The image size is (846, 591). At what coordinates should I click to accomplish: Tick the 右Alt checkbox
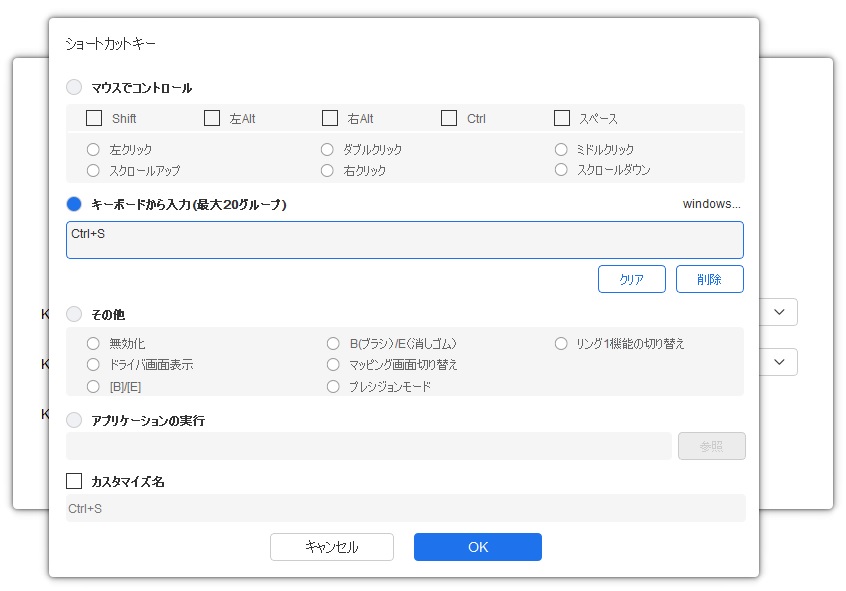tap(330, 118)
